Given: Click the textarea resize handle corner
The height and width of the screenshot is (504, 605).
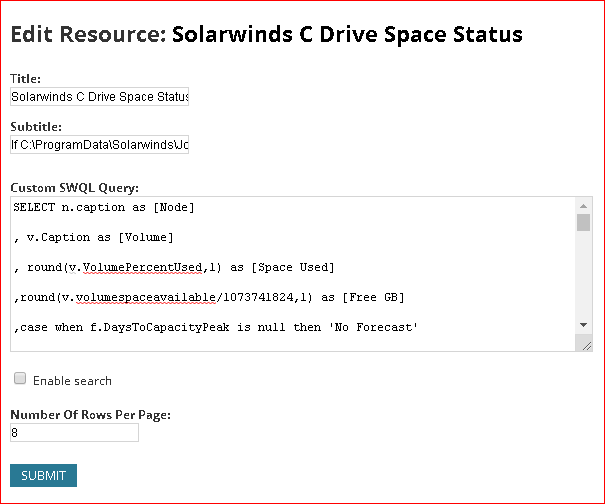Looking at the screenshot, I should coord(586,346).
